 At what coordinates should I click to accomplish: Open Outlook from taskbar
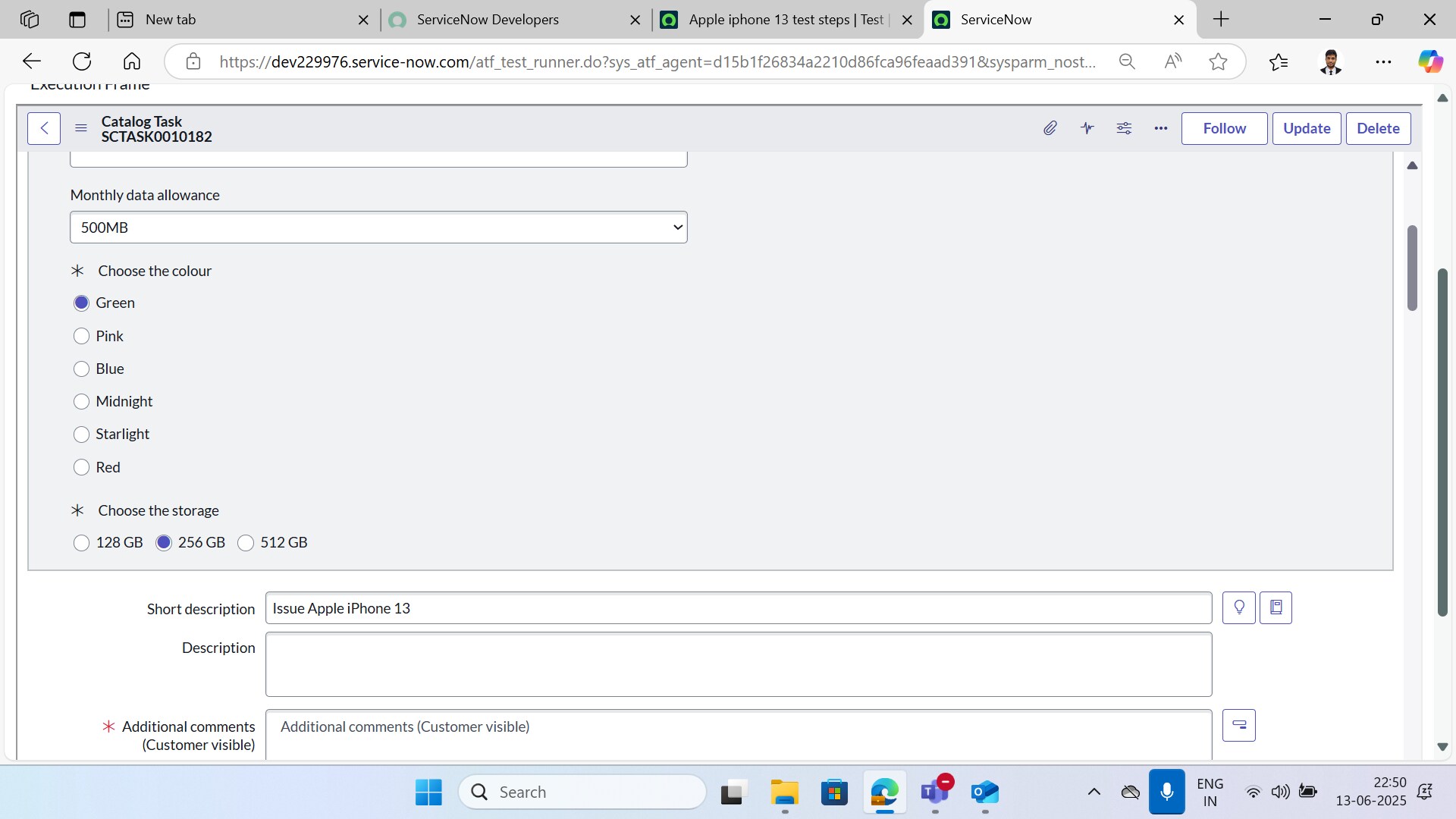(x=985, y=792)
